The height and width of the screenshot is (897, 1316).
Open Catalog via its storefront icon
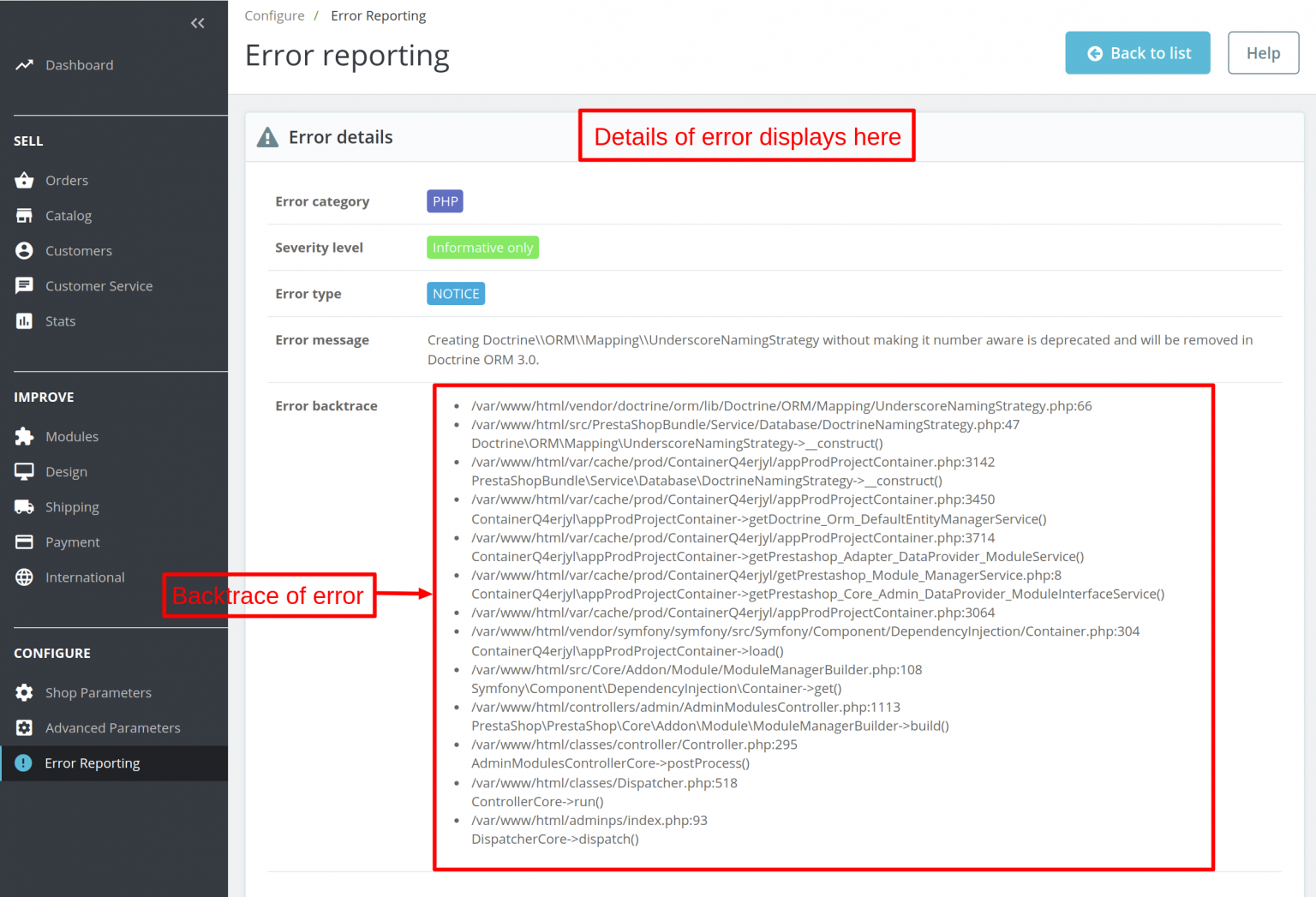[25, 215]
